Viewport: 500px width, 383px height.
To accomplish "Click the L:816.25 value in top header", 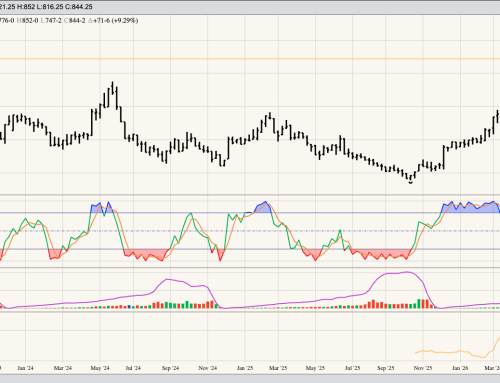I will (50, 7).
